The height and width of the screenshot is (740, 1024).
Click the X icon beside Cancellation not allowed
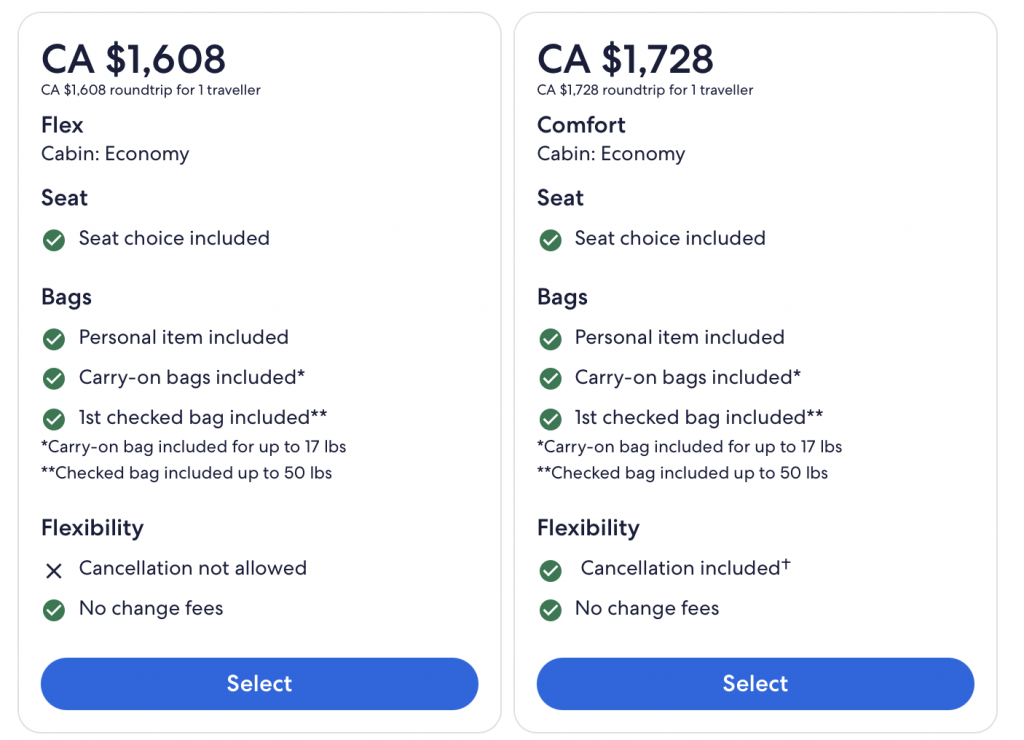(x=54, y=570)
